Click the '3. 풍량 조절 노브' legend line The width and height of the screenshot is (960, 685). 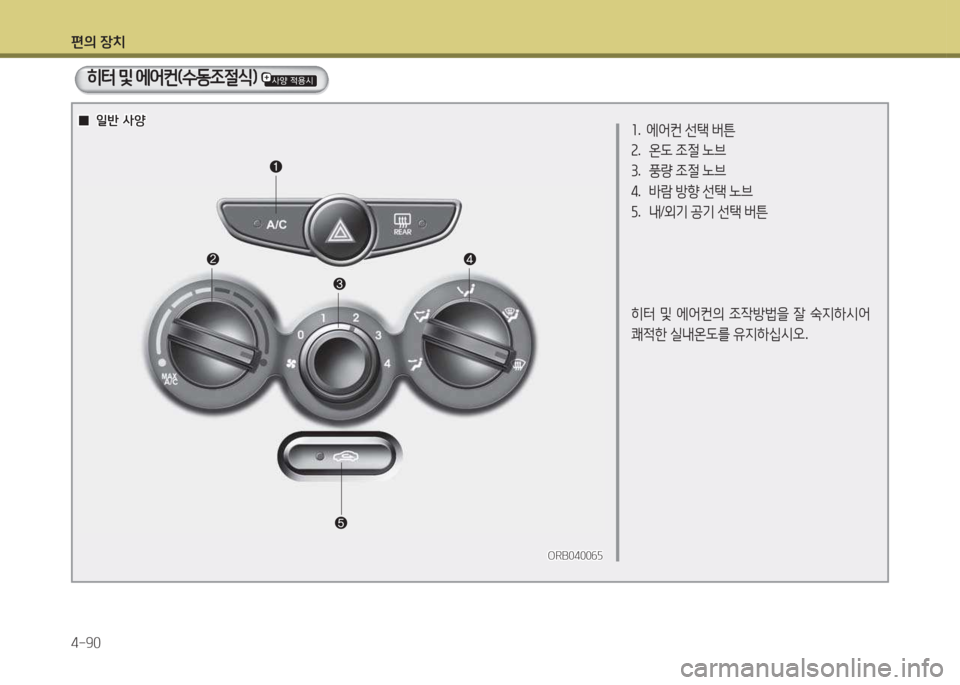pyautogui.click(x=678, y=170)
